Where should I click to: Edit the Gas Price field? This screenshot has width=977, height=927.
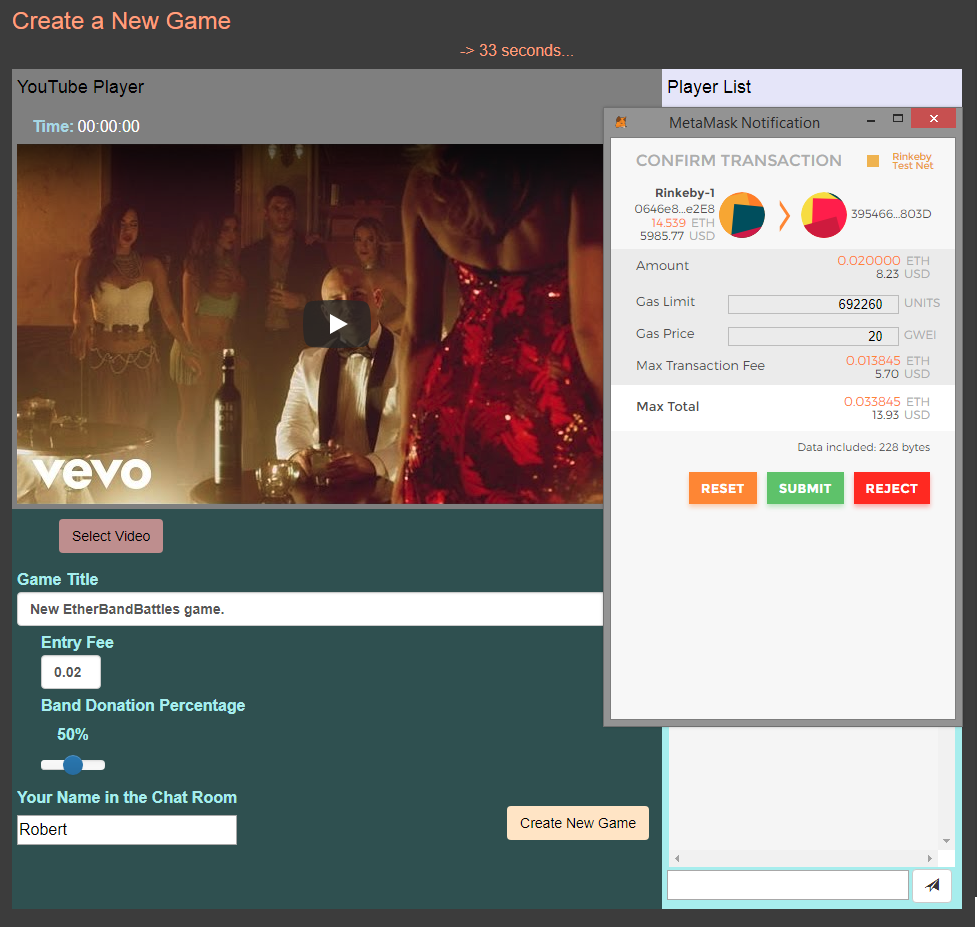click(x=813, y=336)
